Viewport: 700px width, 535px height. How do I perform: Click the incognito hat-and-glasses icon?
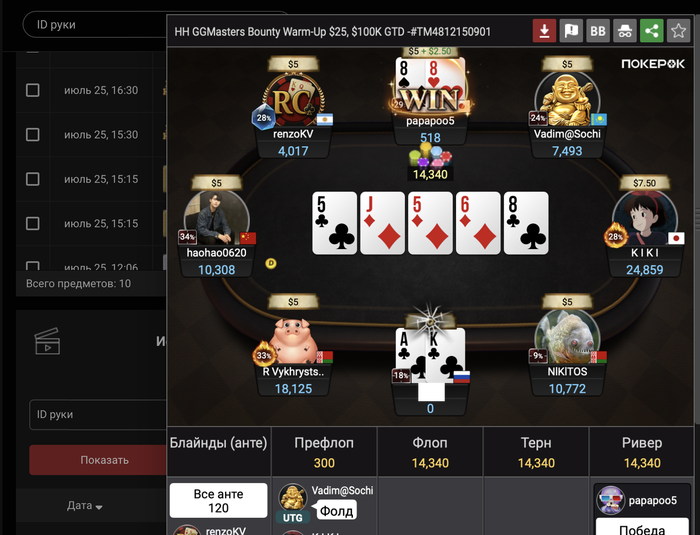625,31
